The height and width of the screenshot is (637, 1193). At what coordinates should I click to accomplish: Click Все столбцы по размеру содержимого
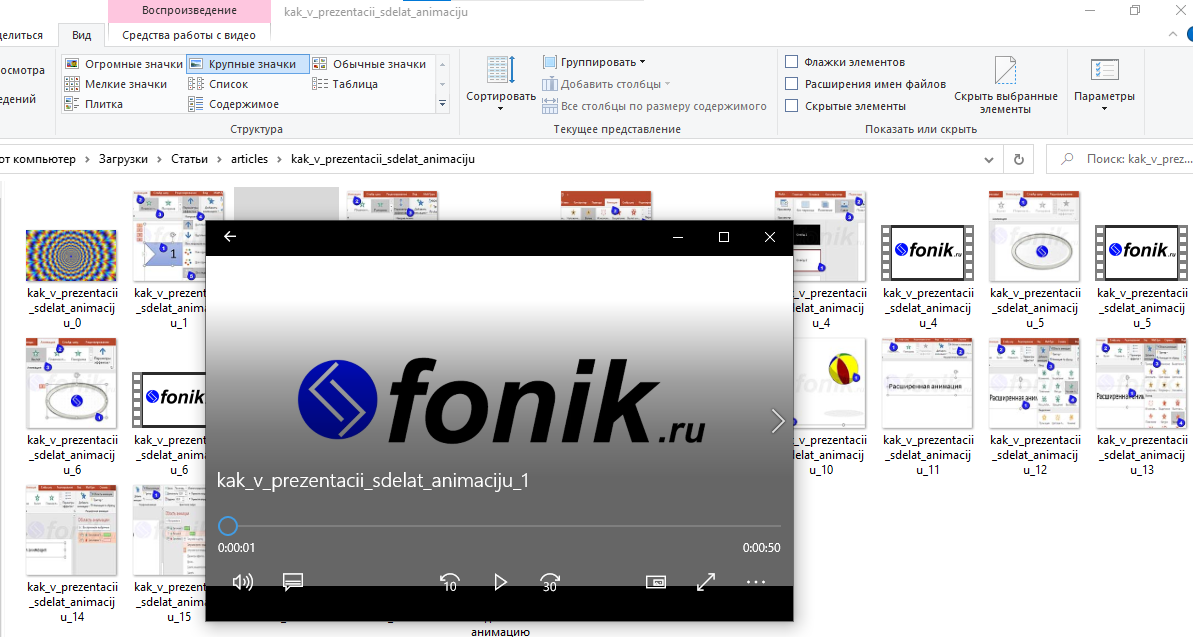(654, 107)
